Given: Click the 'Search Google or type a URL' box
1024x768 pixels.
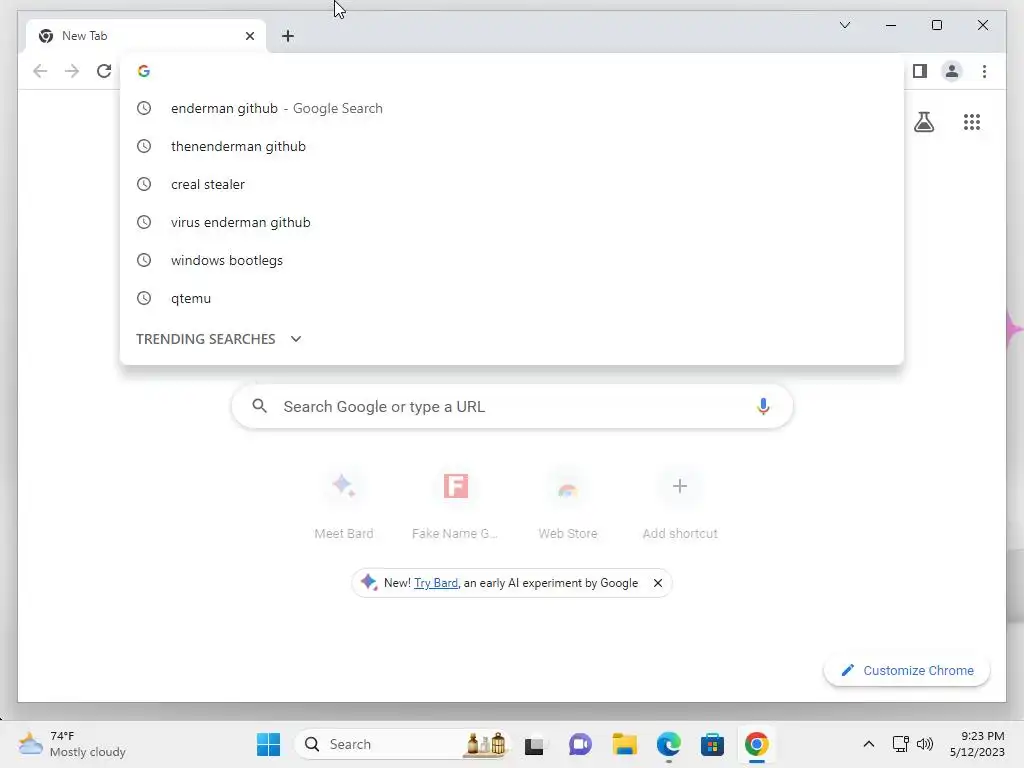Looking at the screenshot, I should pos(512,406).
